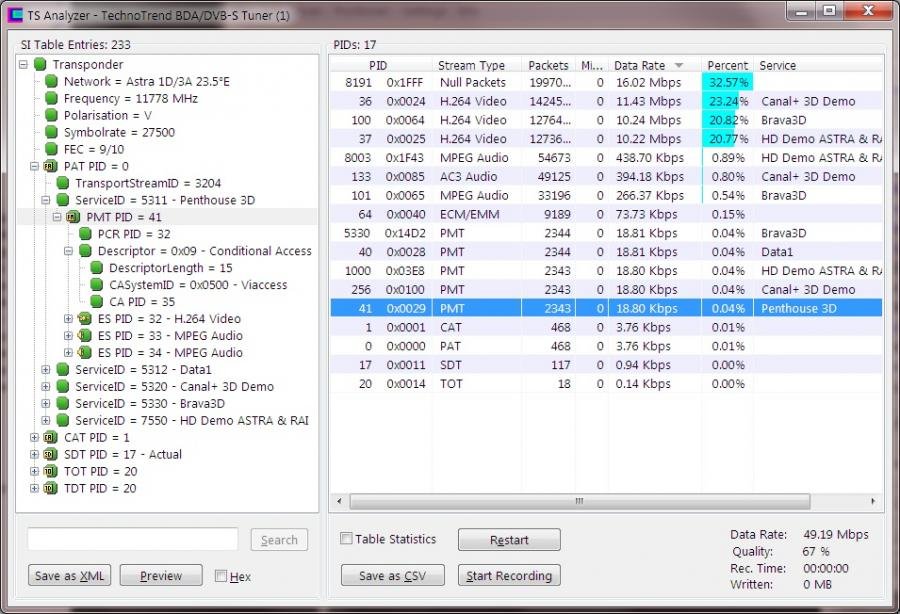Enable the Table Statistics checkbox
This screenshot has height=614, width=900.
point(346,539)
